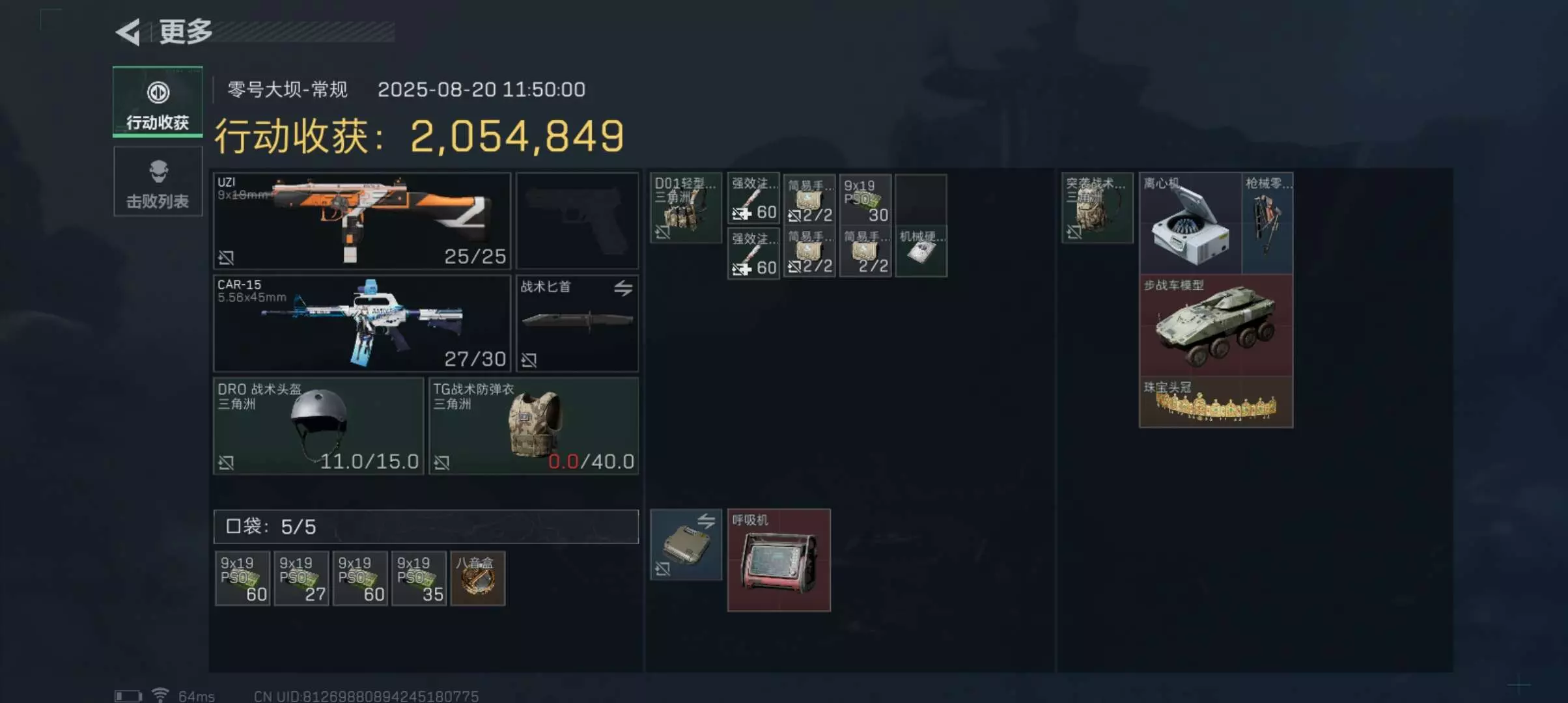
Task: Select the 八音盒 music box in pocket
Action: coord(478,579)
